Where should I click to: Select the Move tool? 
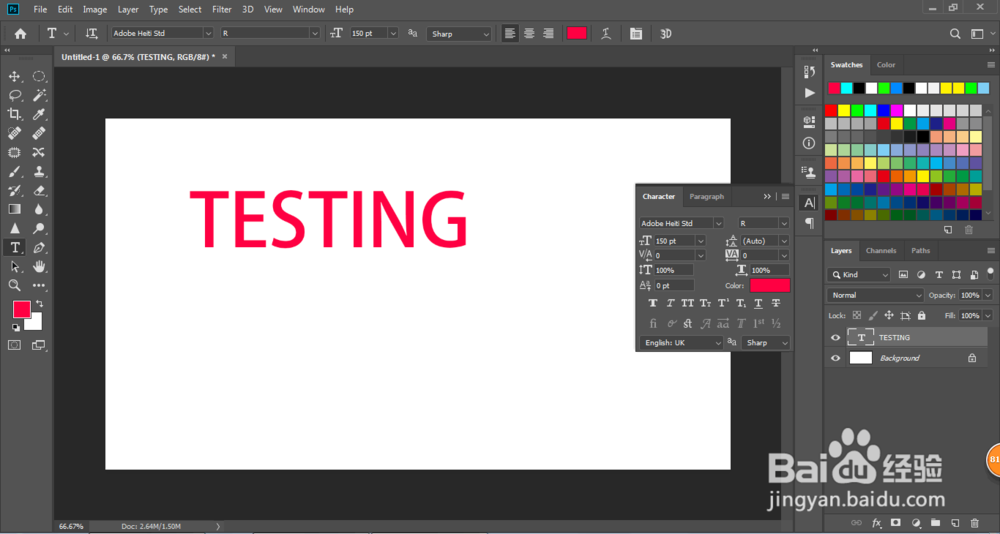tap(14, 77)
